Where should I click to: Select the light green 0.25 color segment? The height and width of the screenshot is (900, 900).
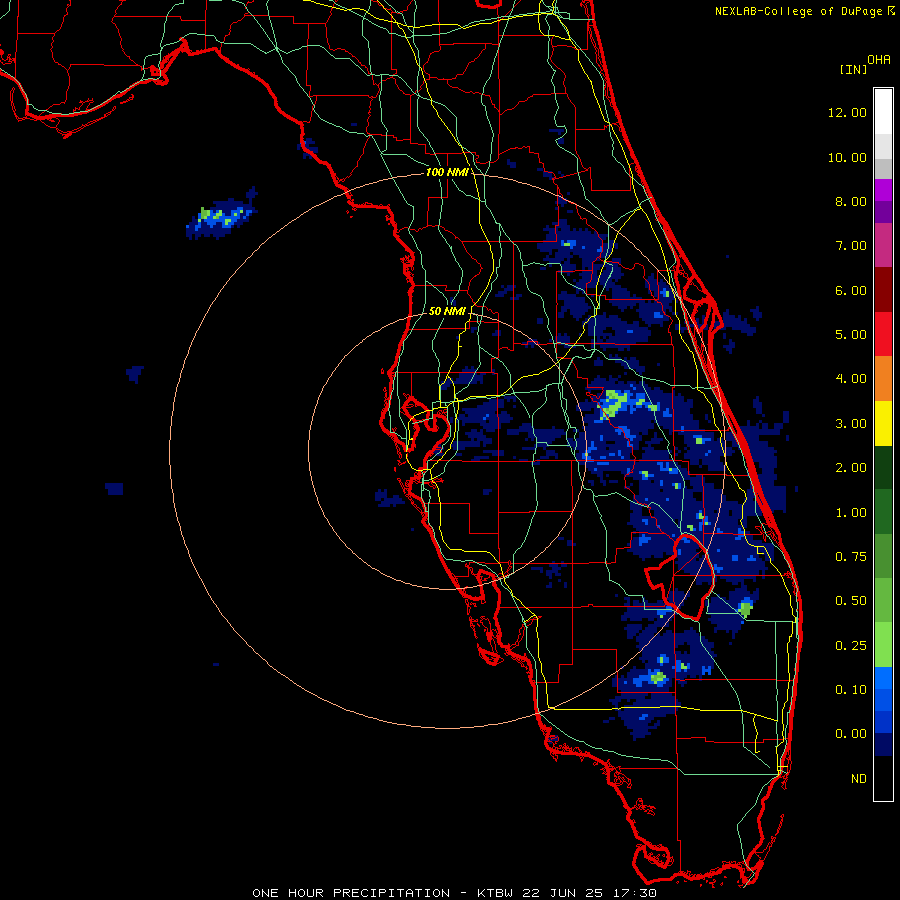pos(883,645)
